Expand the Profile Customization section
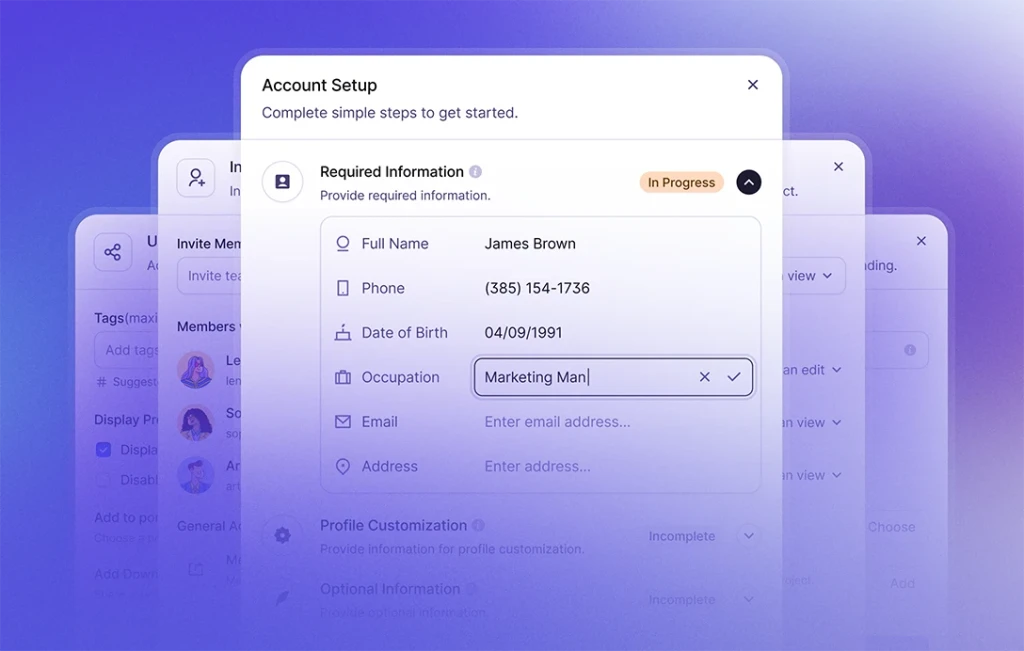1024x651 pixels. click(x=748, y=536)
